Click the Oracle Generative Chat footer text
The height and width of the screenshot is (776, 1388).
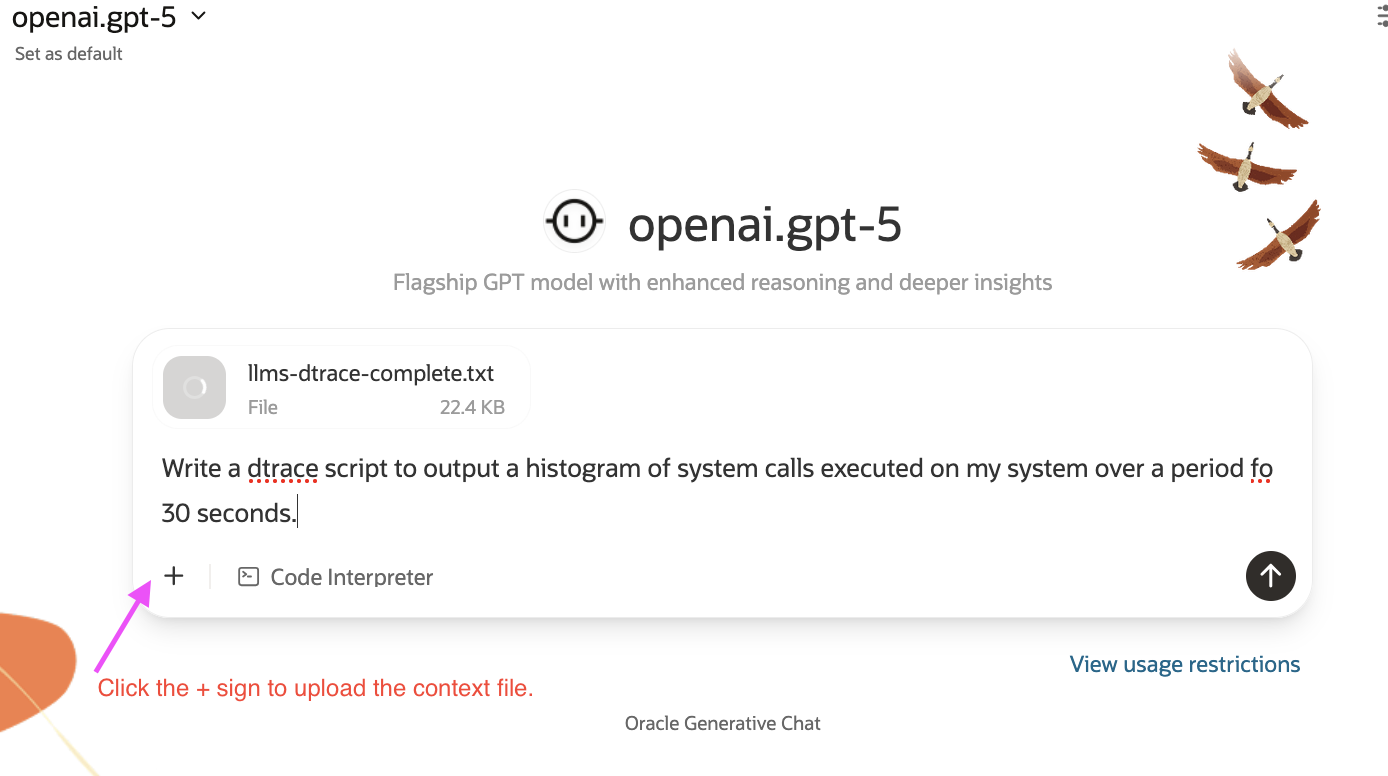[722, 723]
